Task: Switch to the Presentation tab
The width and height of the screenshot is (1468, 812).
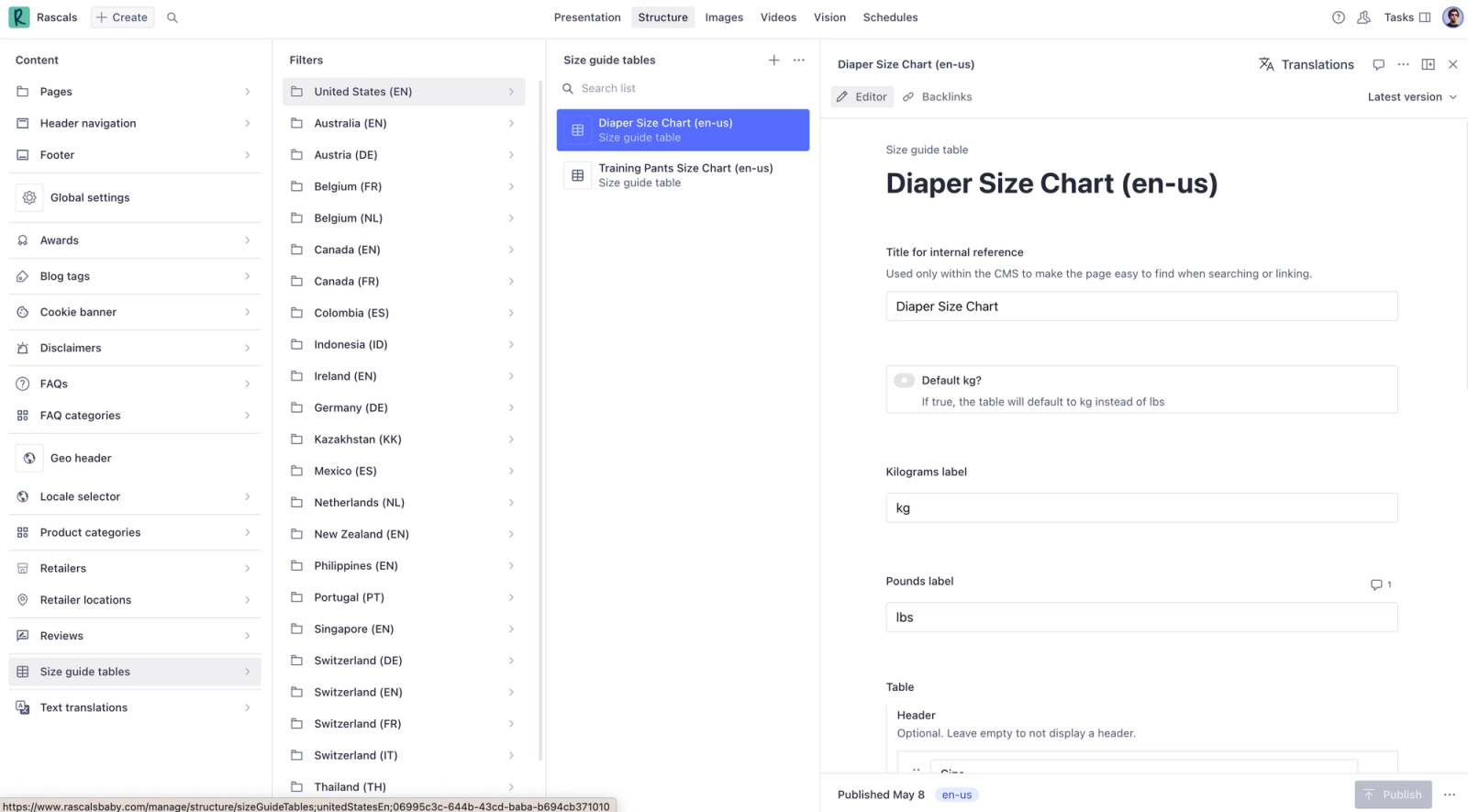Action: 587,17
